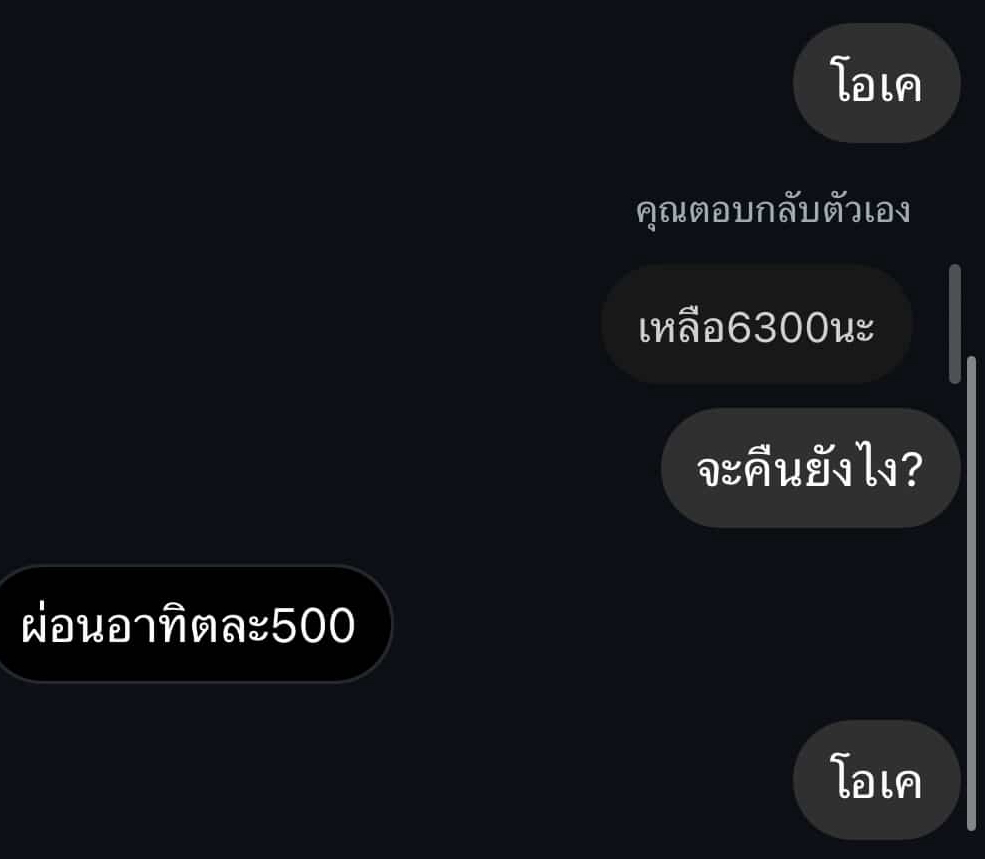Click the question mark in the "จะคืนยังไง?" message

coord(910,469)
